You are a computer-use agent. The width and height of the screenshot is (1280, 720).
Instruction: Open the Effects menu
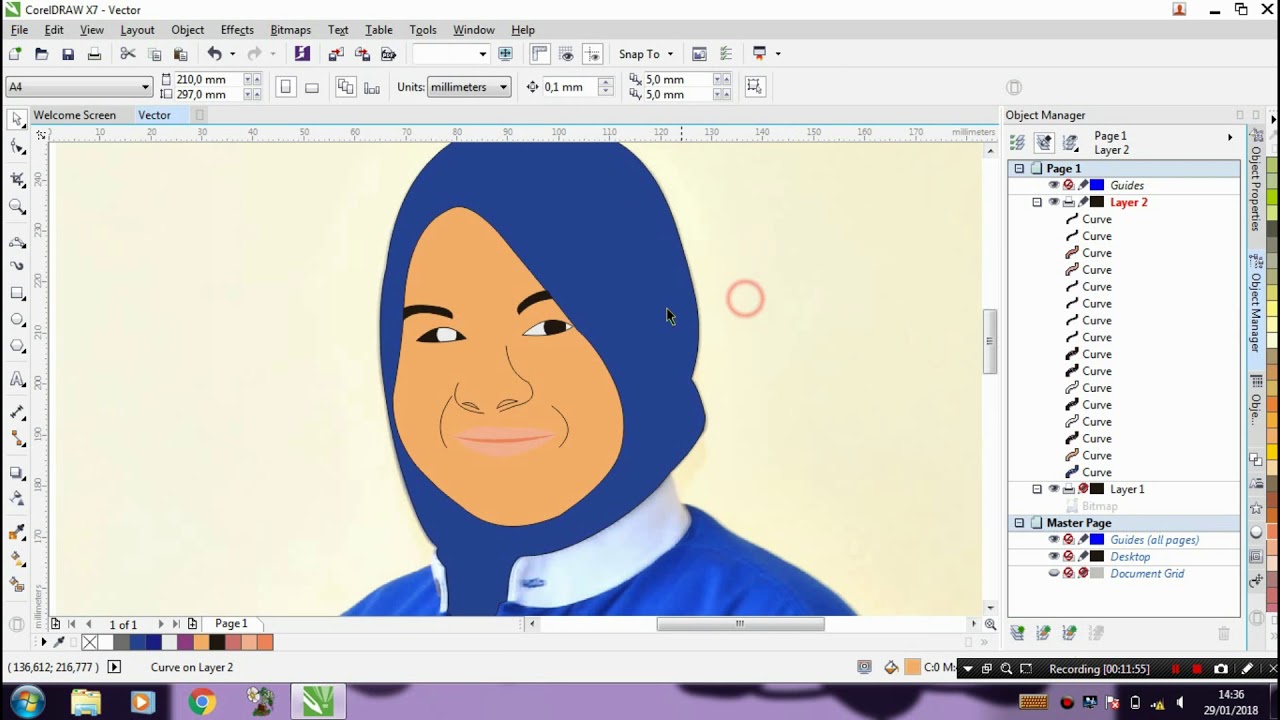[x=237, y=30]
